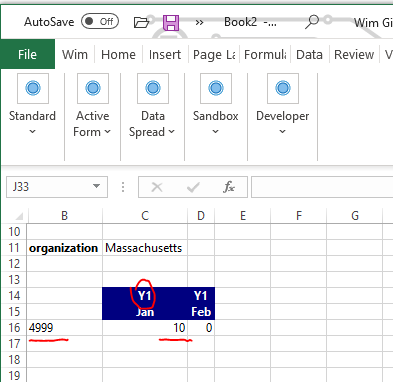Click the Data Spread ribbon icon
The image size is (393, 382).
pos(153,88)
